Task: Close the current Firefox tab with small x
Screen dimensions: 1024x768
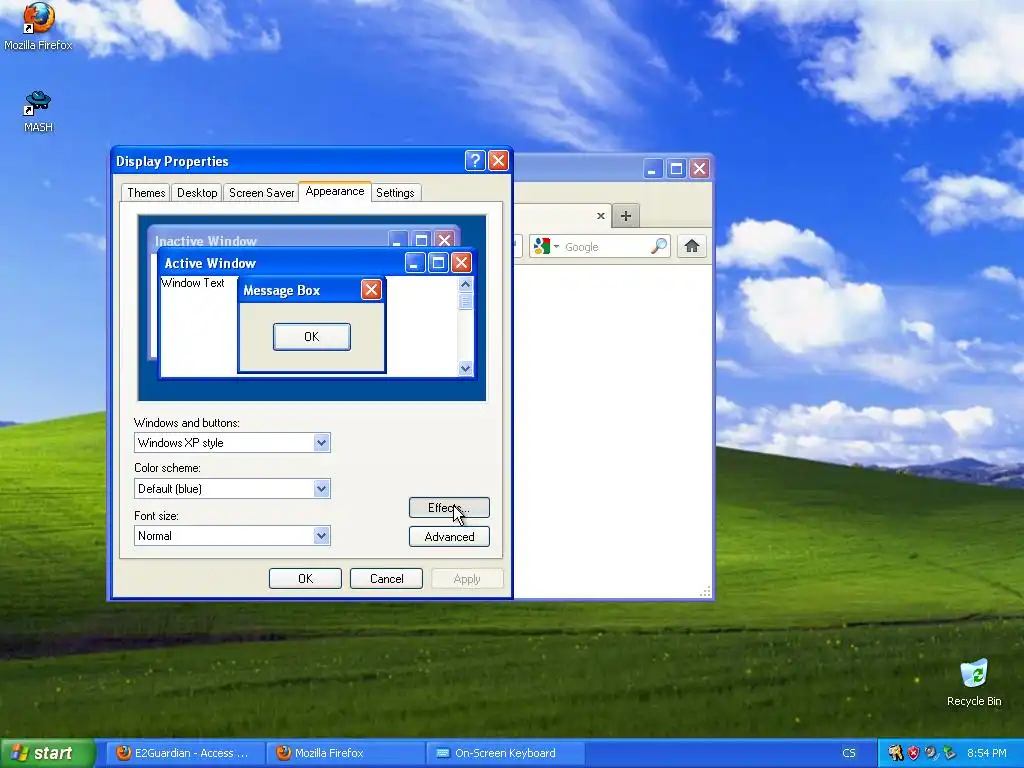Action: click(x=601, y=216)
